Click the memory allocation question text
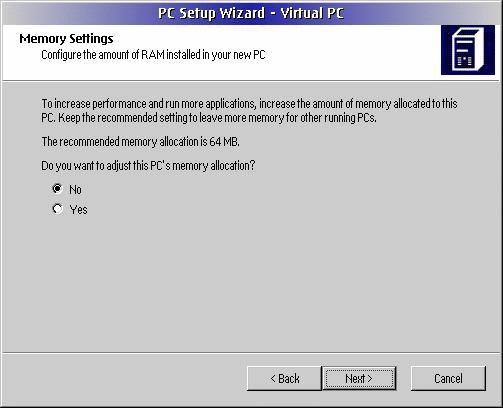Image resolution: width=503 pixels, height=408 pixels. point(148,166)
